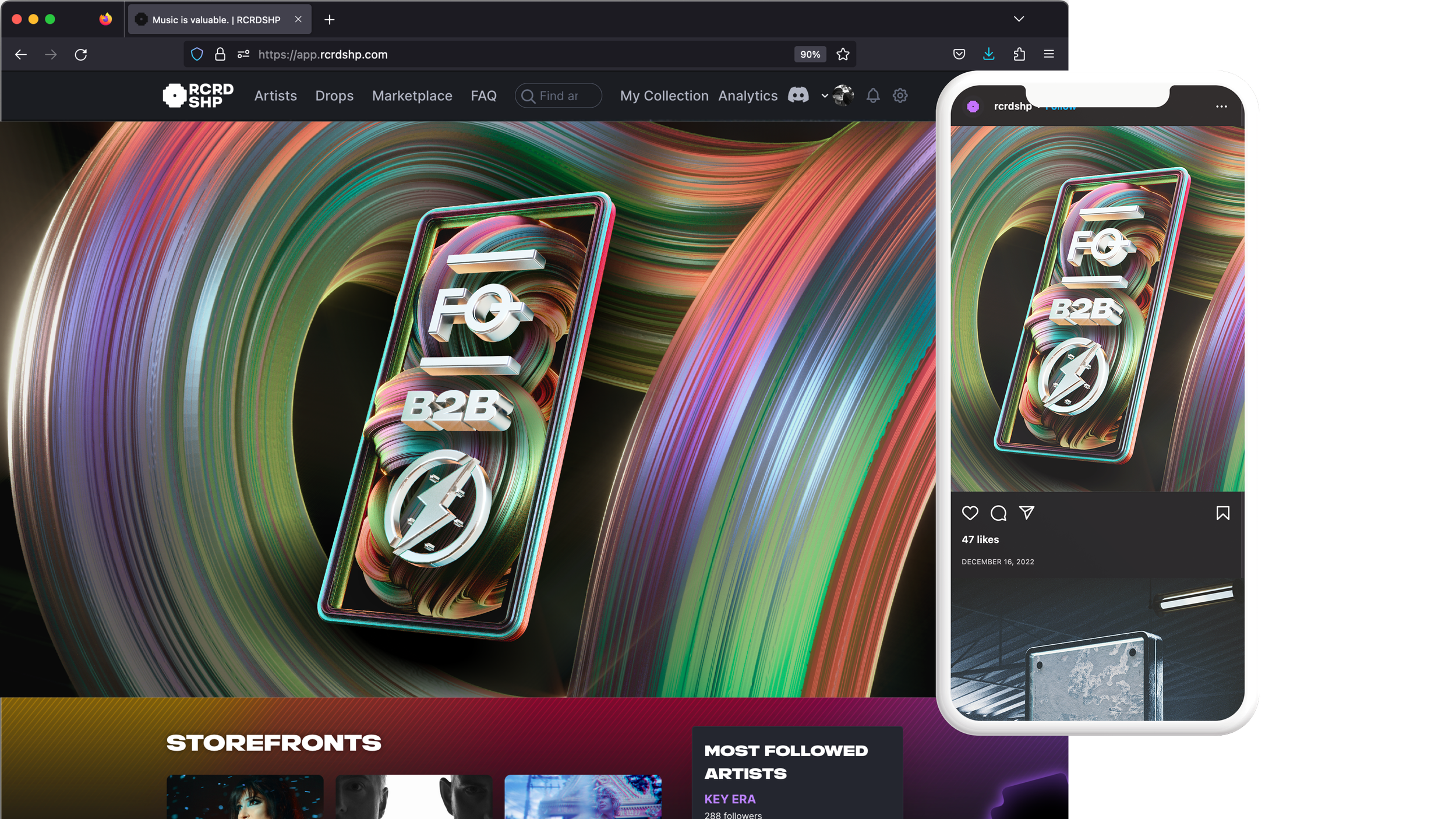The image size is (1456, 819).
Task: Click the Firefox icon in the title bar
Action: coord(105,19)
